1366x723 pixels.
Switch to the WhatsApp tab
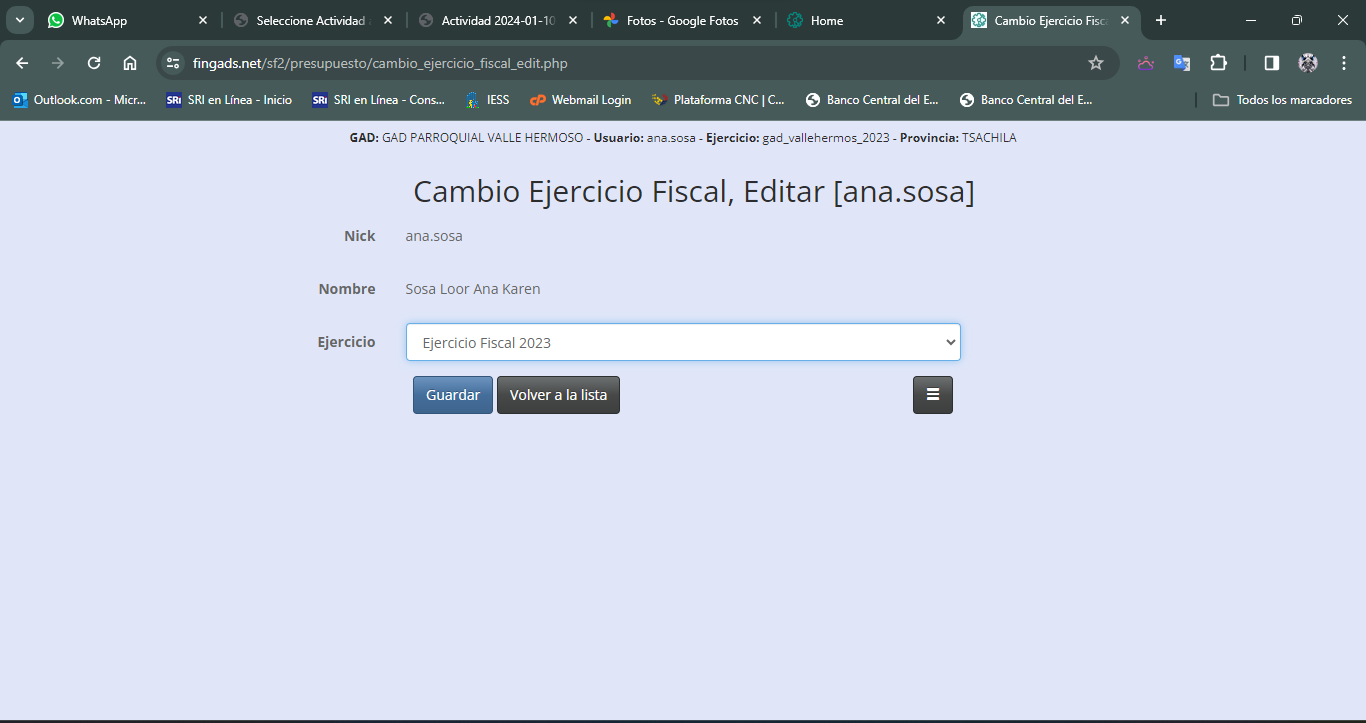120,20
